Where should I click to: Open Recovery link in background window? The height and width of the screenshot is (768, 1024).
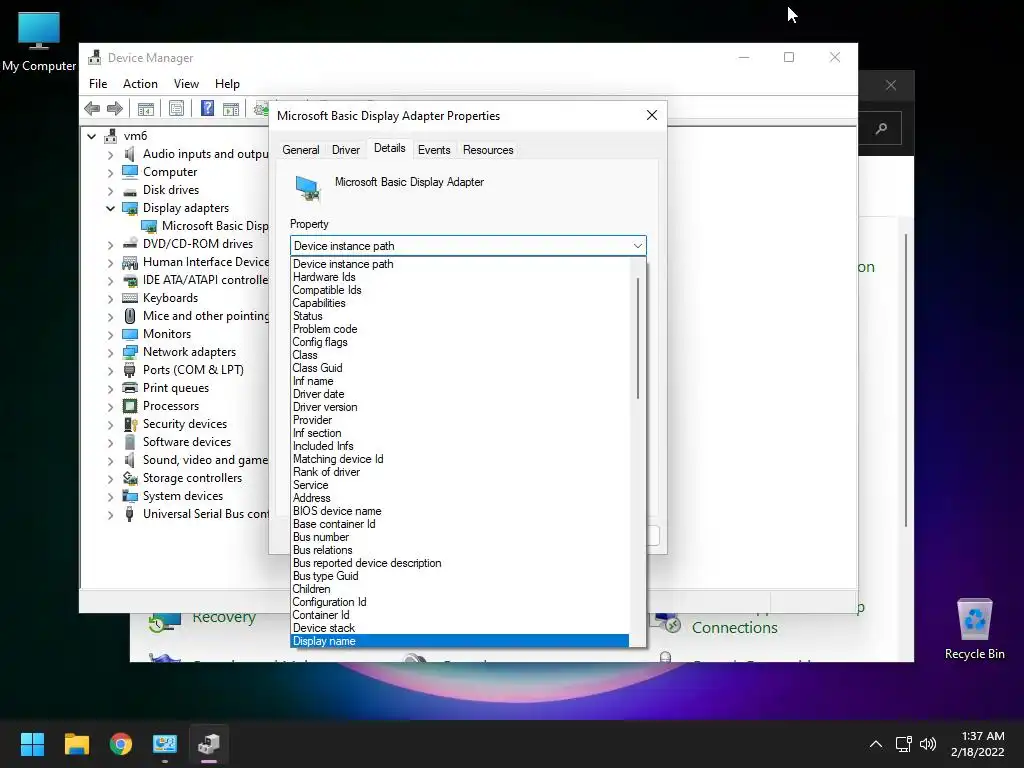pos(224,617)
